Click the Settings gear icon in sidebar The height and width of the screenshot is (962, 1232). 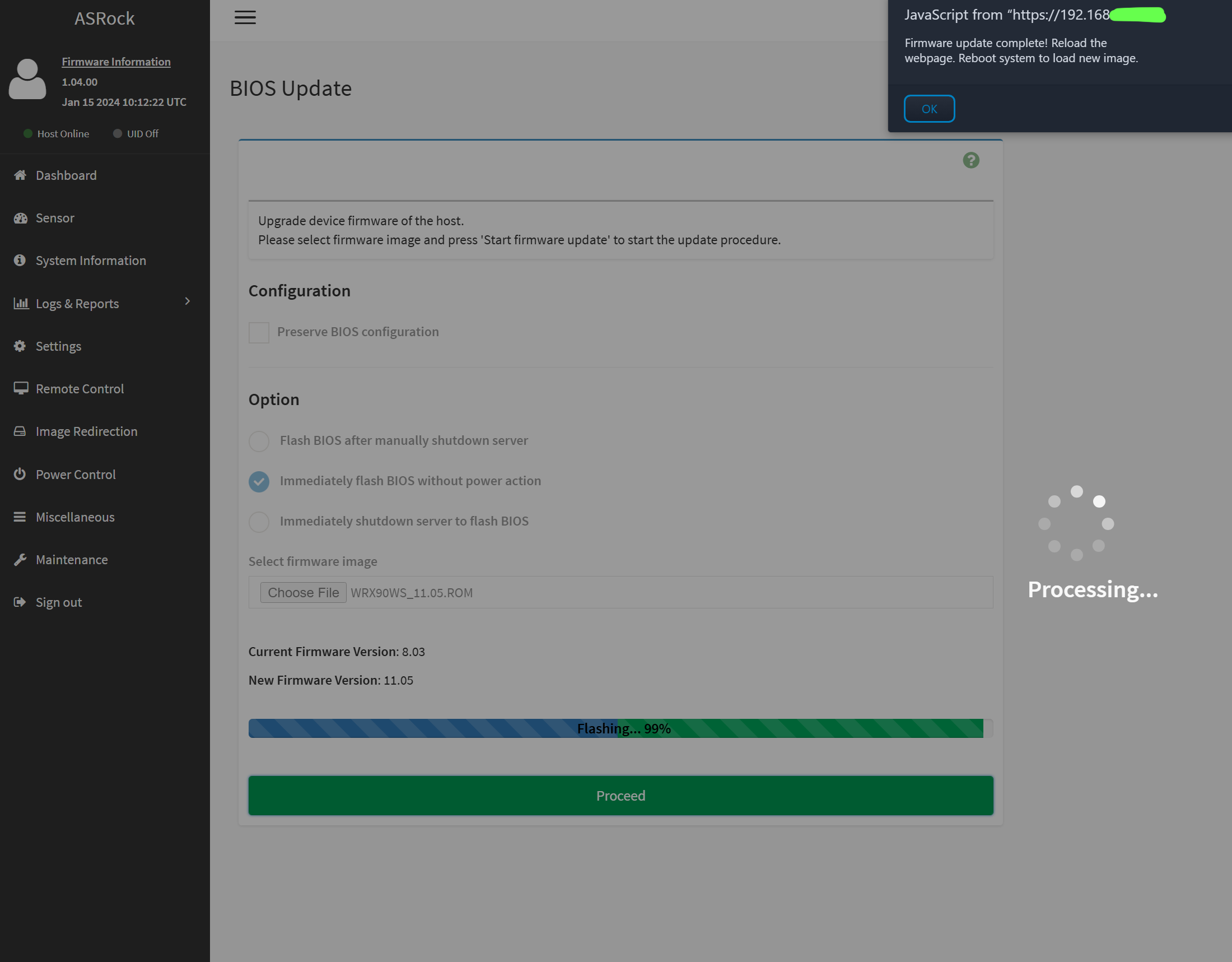20,346
